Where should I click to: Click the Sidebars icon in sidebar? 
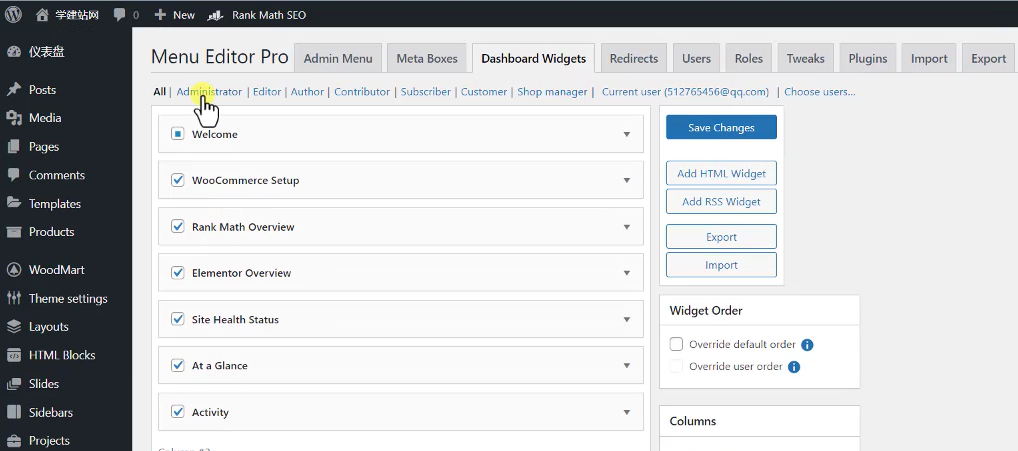[14, 412]
